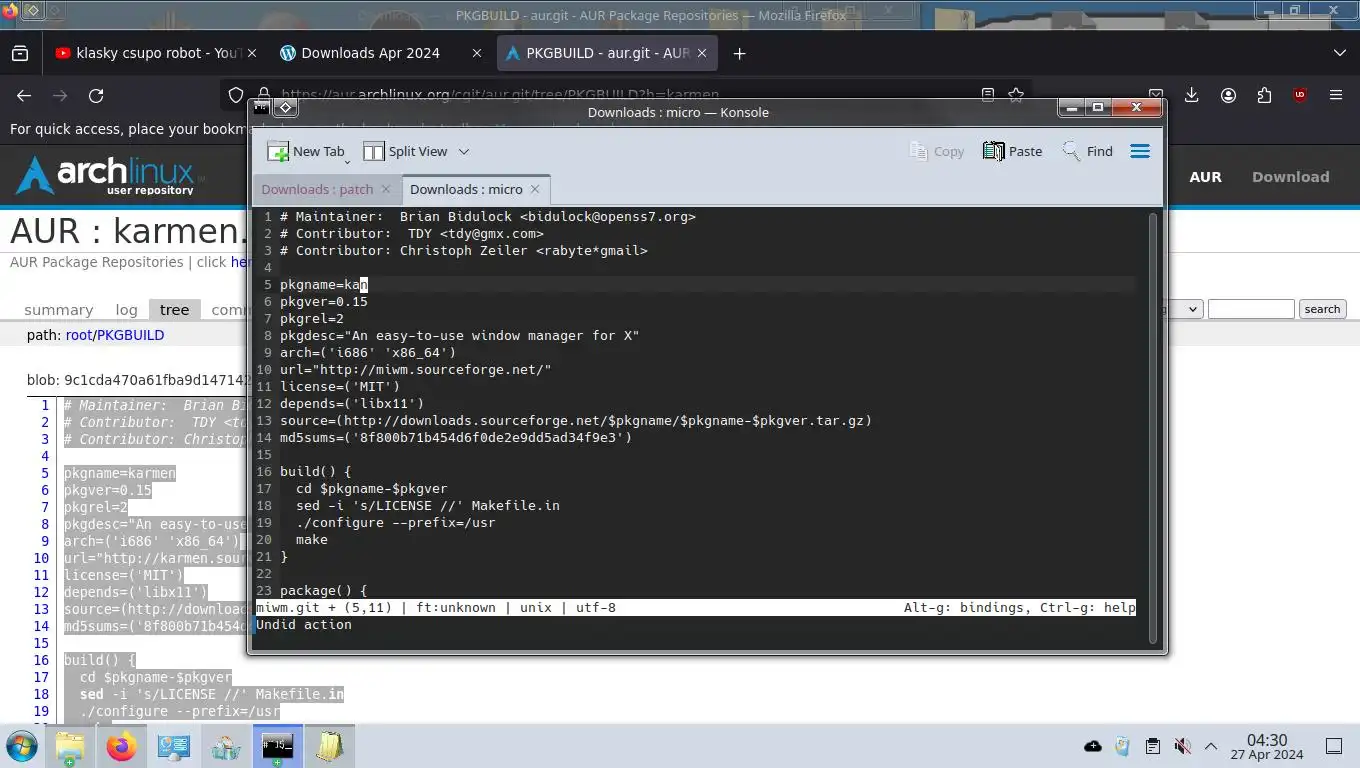Open a new Firefox tab with plus
This screenshot has height=768, width=1360.
point(740,53)
